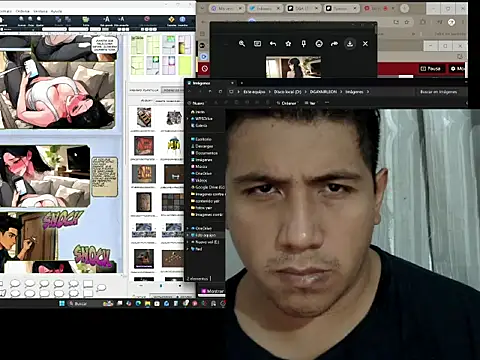Open the Ver dropdown in File Explorer

311,103
